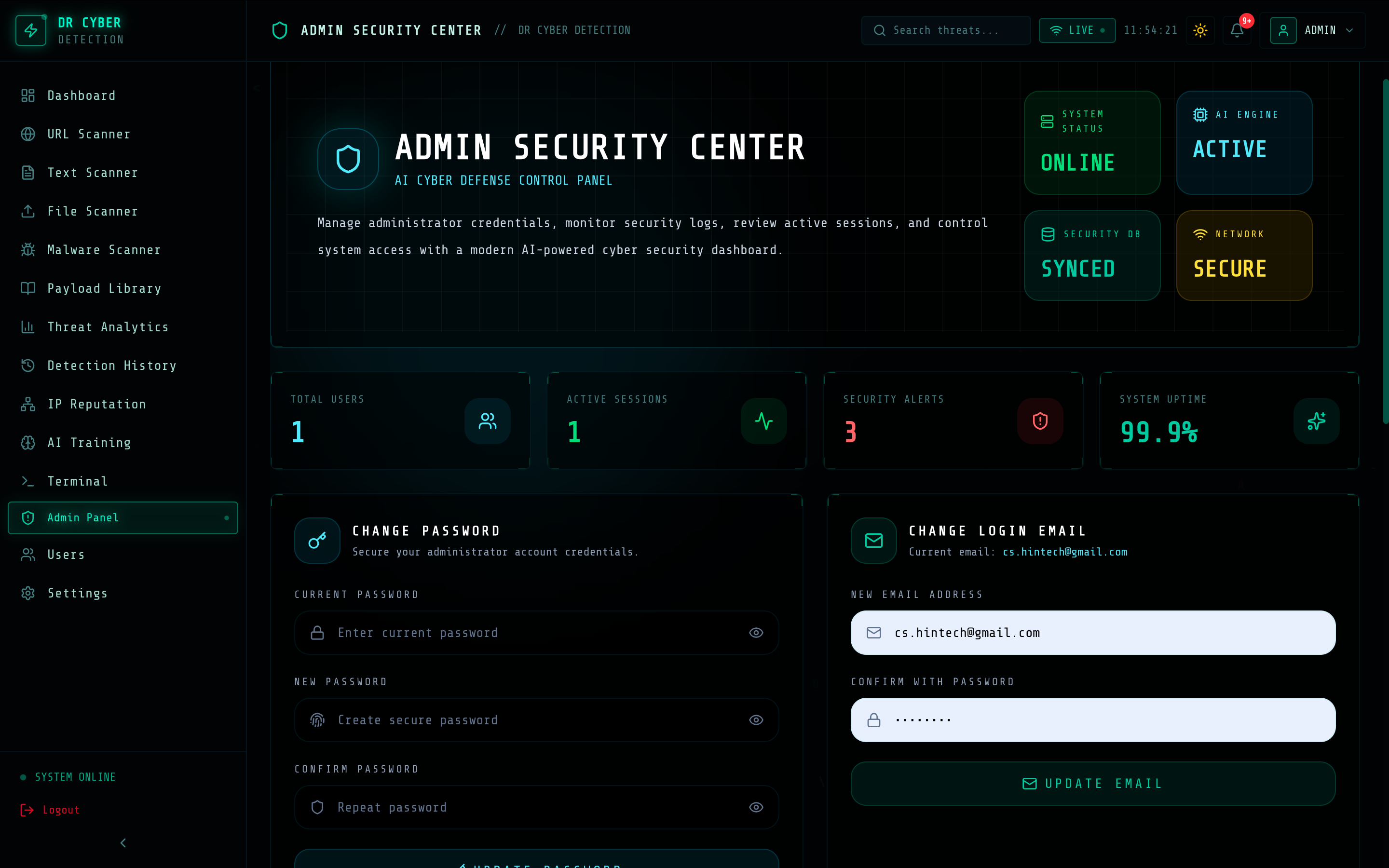Viewport: 1389px width, 868px height.
Task: Reveal the new password via eye icon
Action: click(756, 720)
